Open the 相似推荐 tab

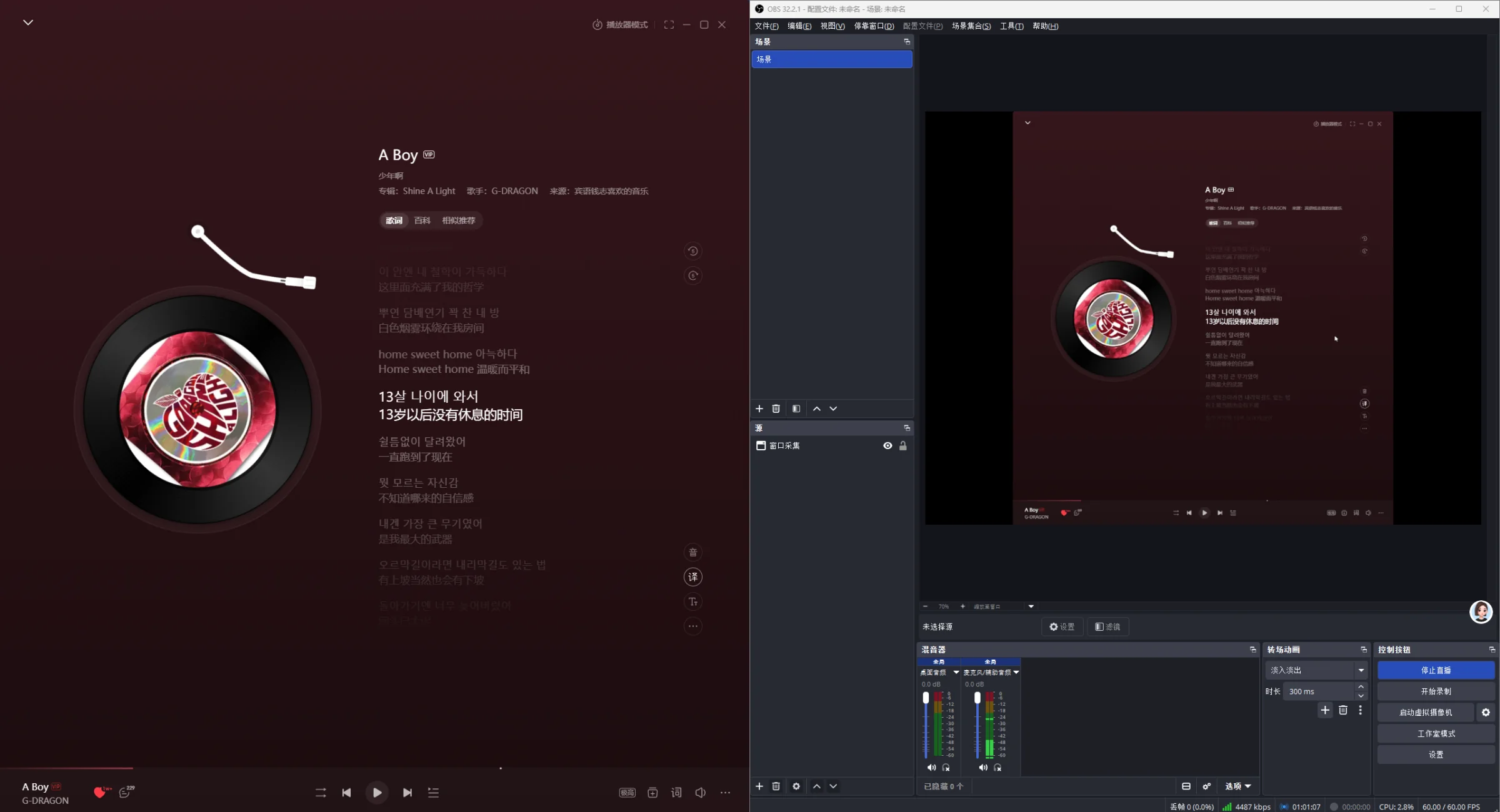[x=459, y=220]
